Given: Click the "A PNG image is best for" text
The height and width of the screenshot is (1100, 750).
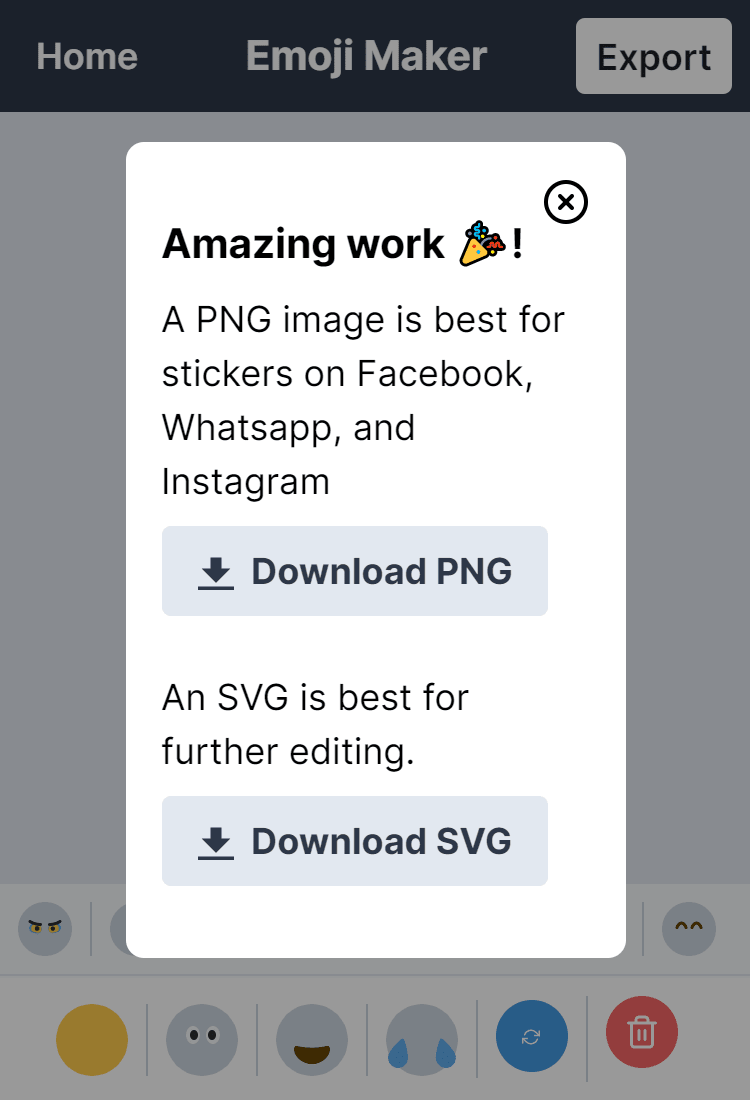Looking at the screenshot, I should pyautogui.click(x=363, y=320).
